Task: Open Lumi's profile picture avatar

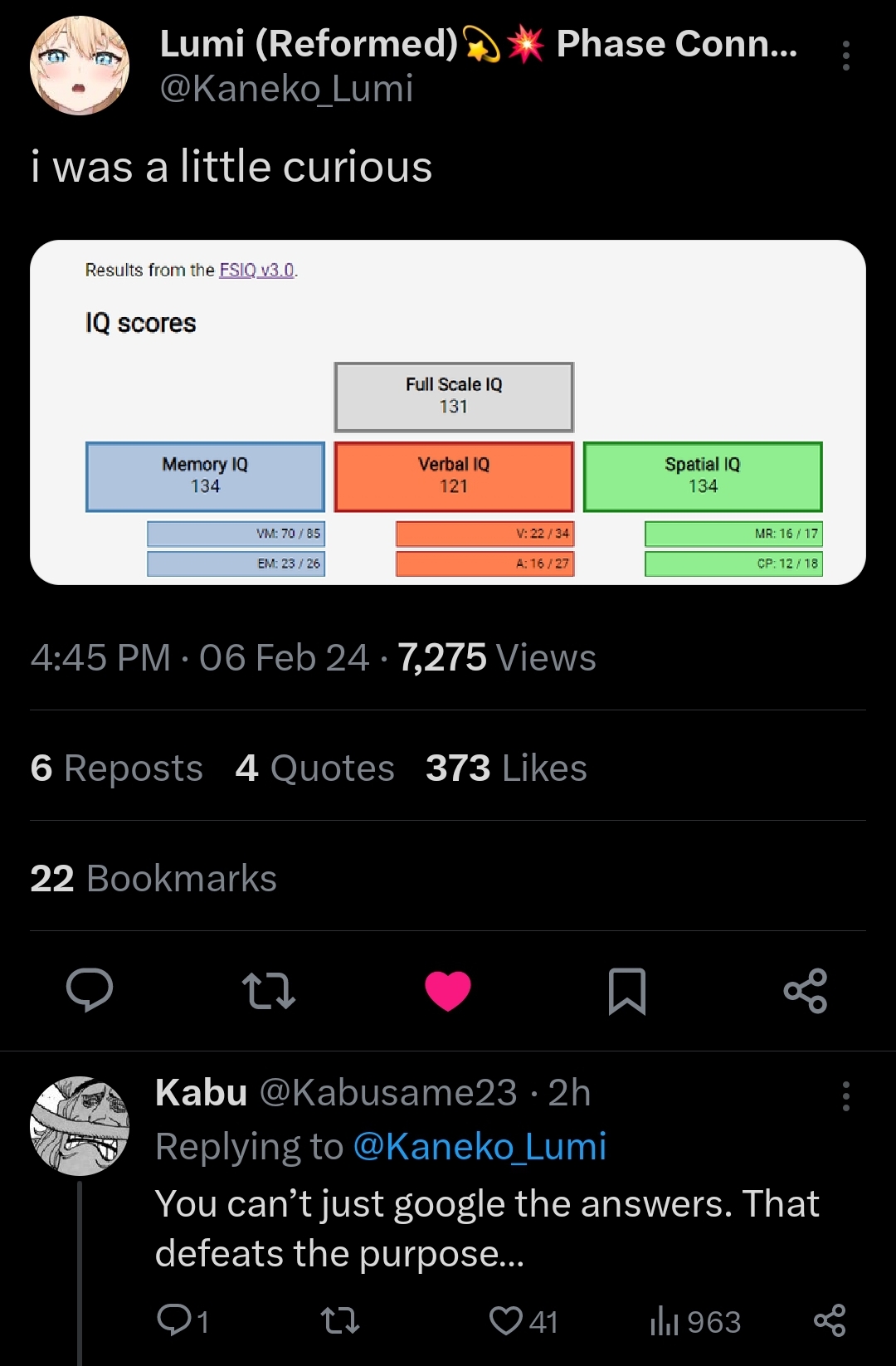Action: (x=80, y=66)
